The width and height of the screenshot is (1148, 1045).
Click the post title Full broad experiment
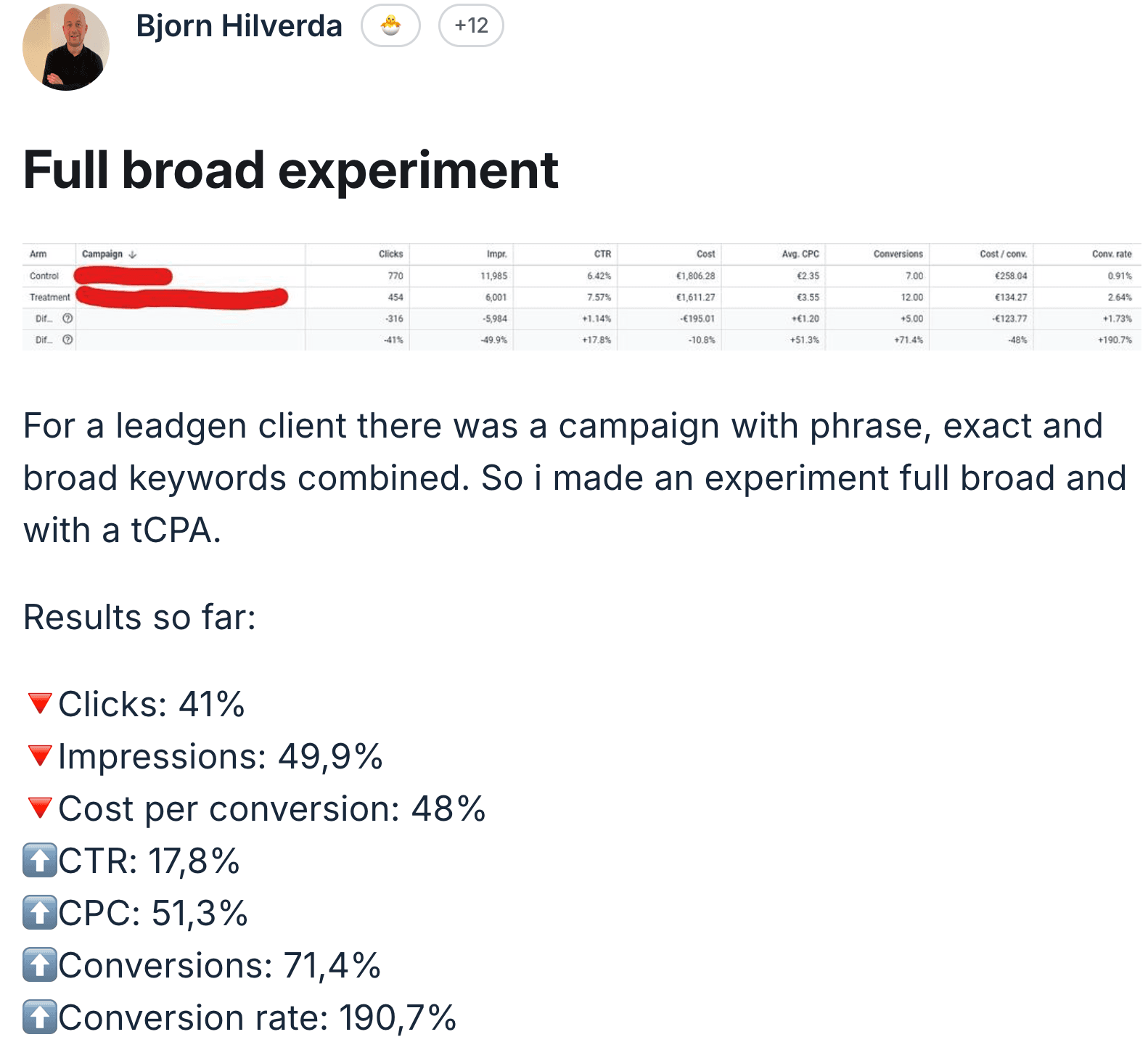pos(290,170)
